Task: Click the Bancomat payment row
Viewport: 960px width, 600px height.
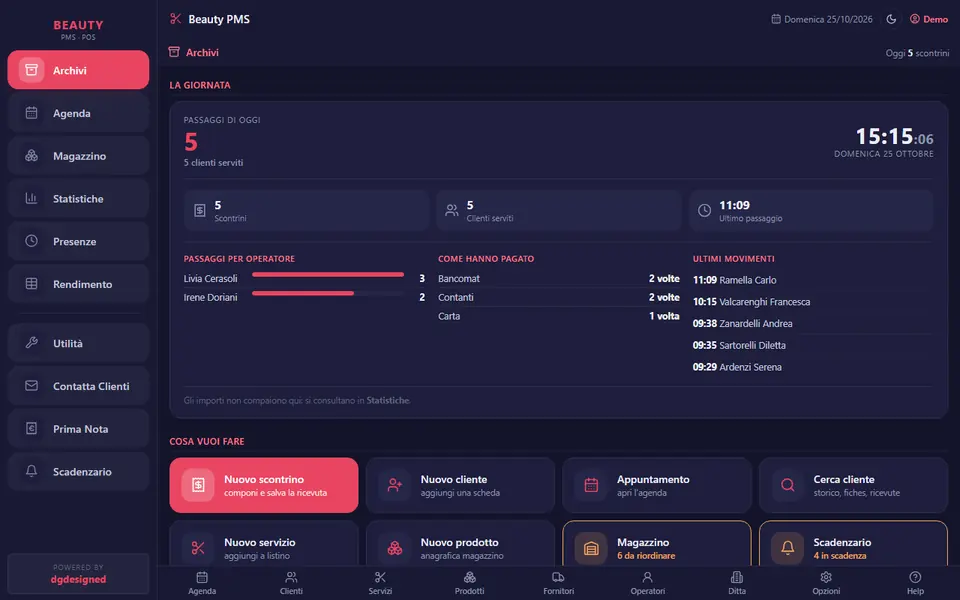Action: 558,279
